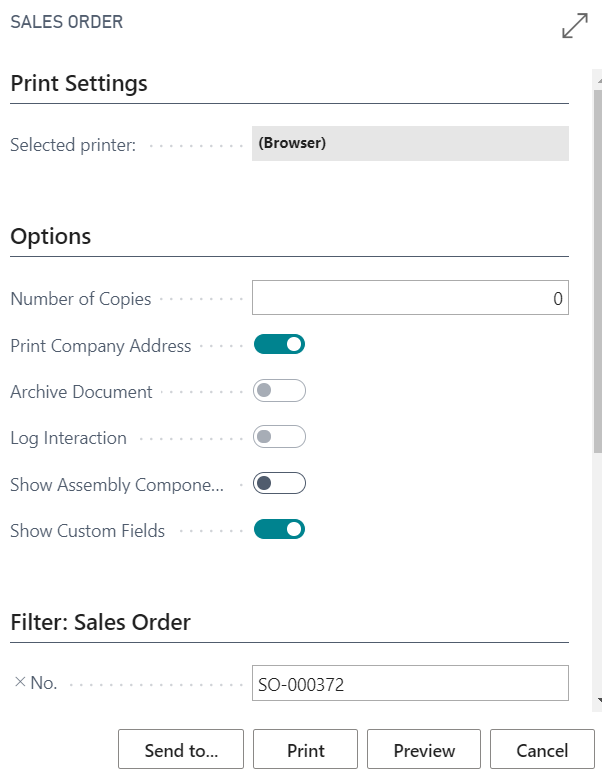Click the vertical scrollbar thumb
The image size is (602, 778).
(x=597, y=270)
